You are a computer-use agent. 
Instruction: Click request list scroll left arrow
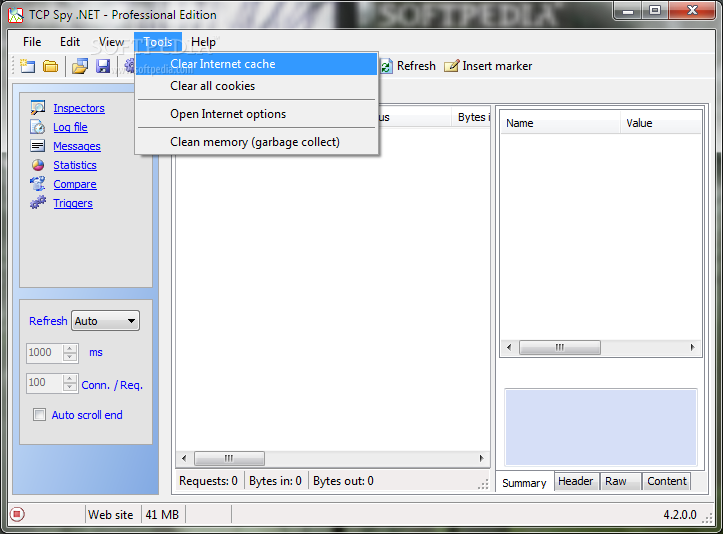pos(184,458)
